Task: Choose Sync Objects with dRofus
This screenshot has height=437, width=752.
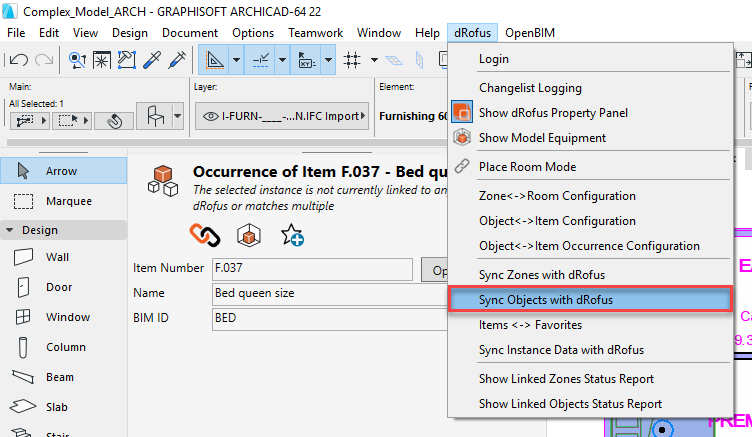Action: (x=545, y=299)
